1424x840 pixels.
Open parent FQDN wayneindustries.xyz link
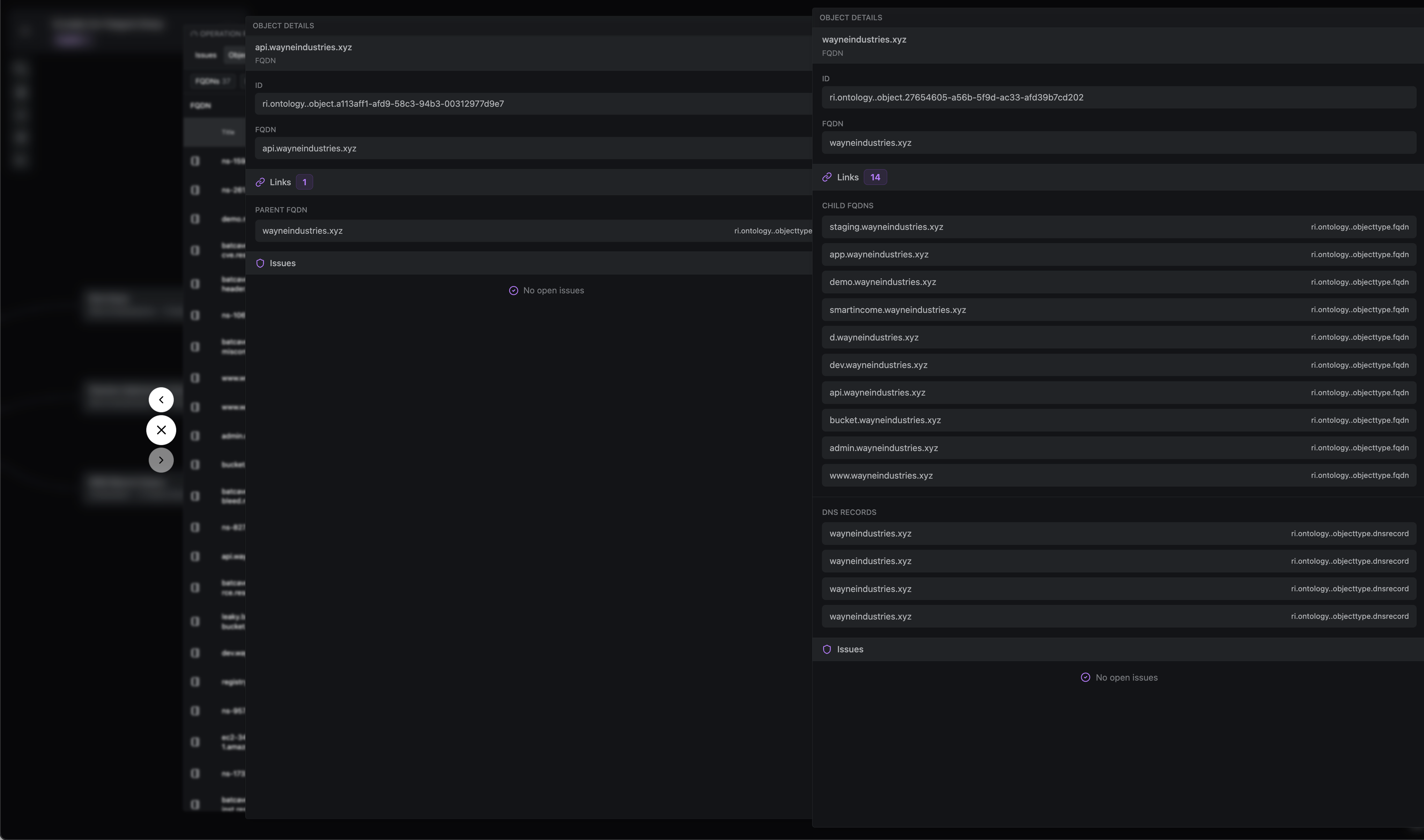302,231
